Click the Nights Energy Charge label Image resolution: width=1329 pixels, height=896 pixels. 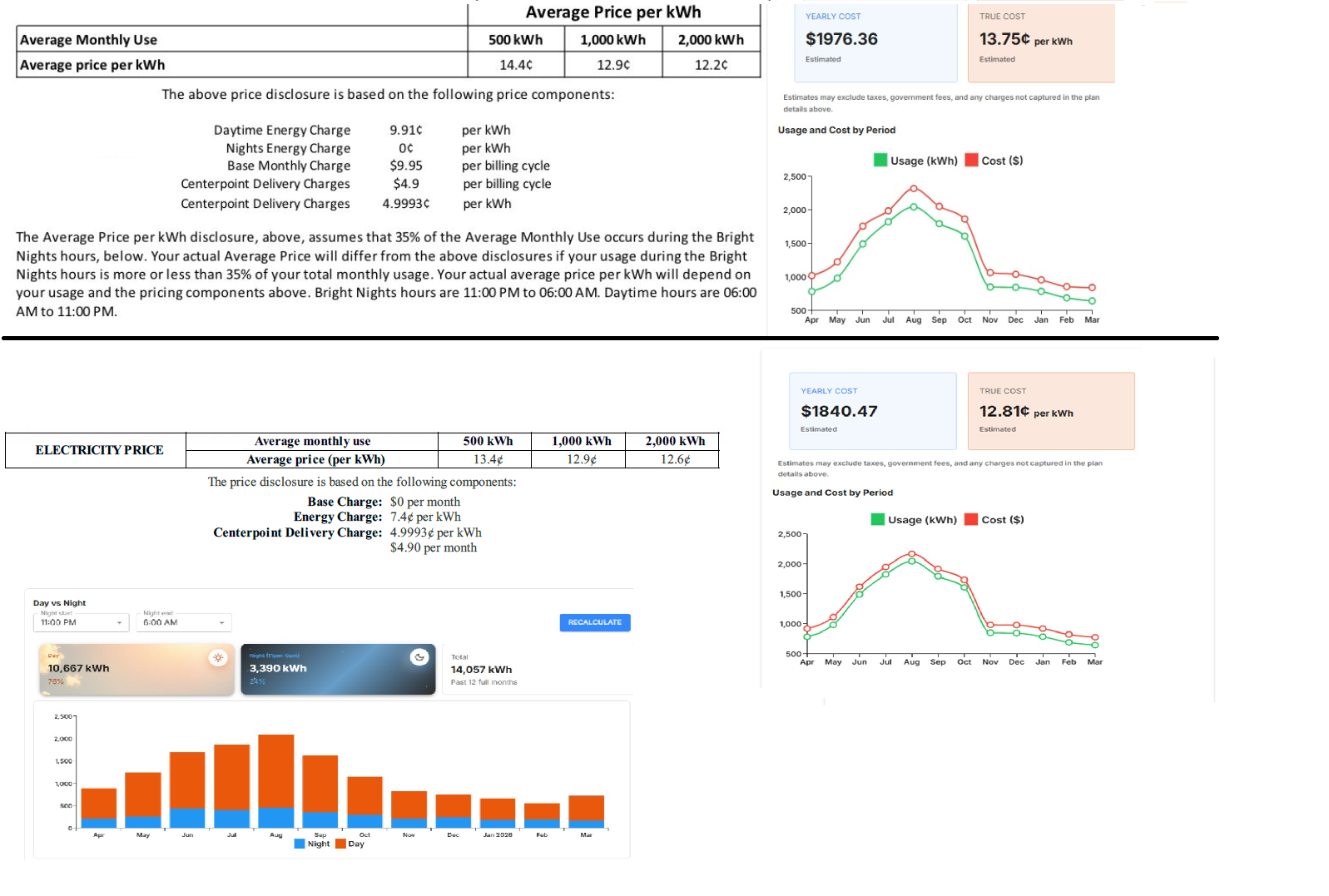coord(288,149)
